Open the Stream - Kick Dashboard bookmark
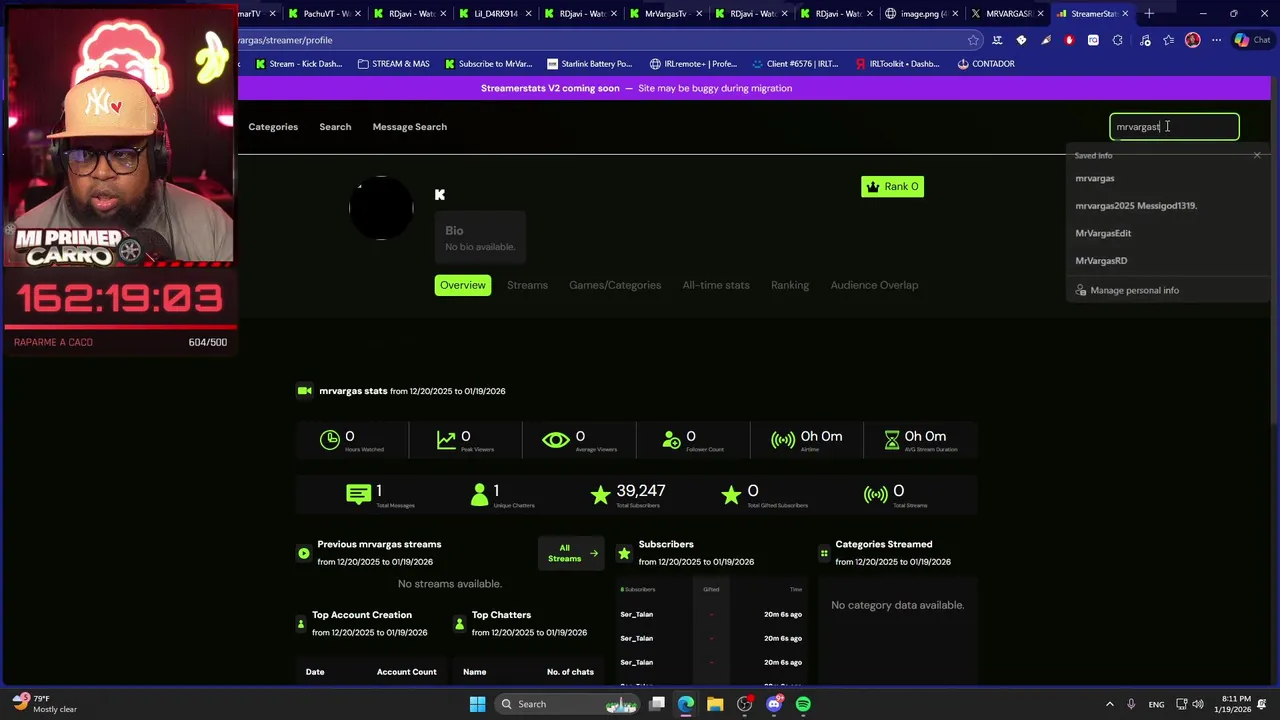The image size is (1280, 720). click(299, 64)
